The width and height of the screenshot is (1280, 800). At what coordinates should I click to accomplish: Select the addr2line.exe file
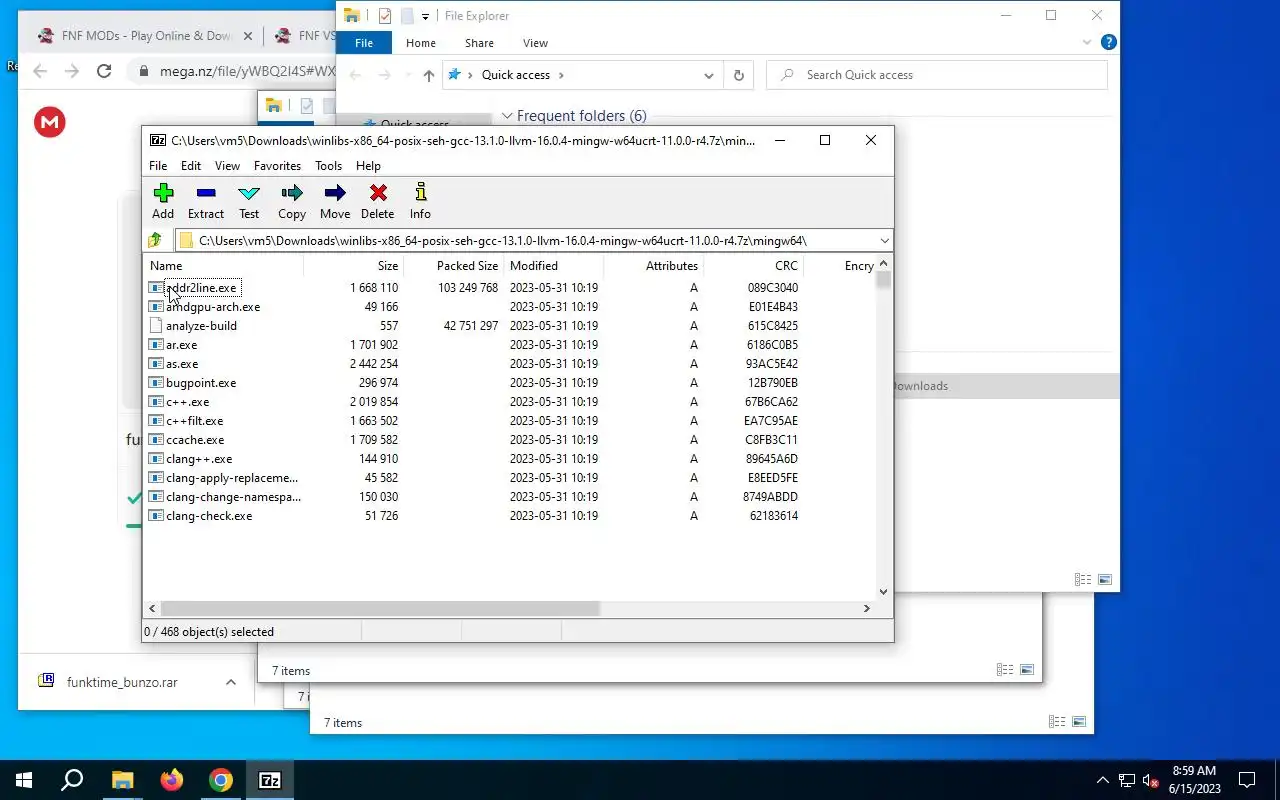point(201,288)
